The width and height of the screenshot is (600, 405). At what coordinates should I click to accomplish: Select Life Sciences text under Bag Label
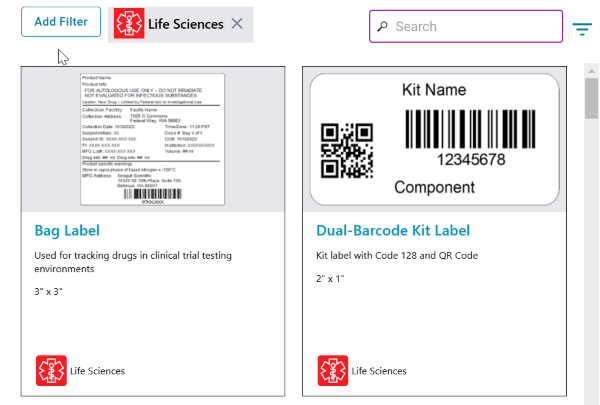coord(98,371)
